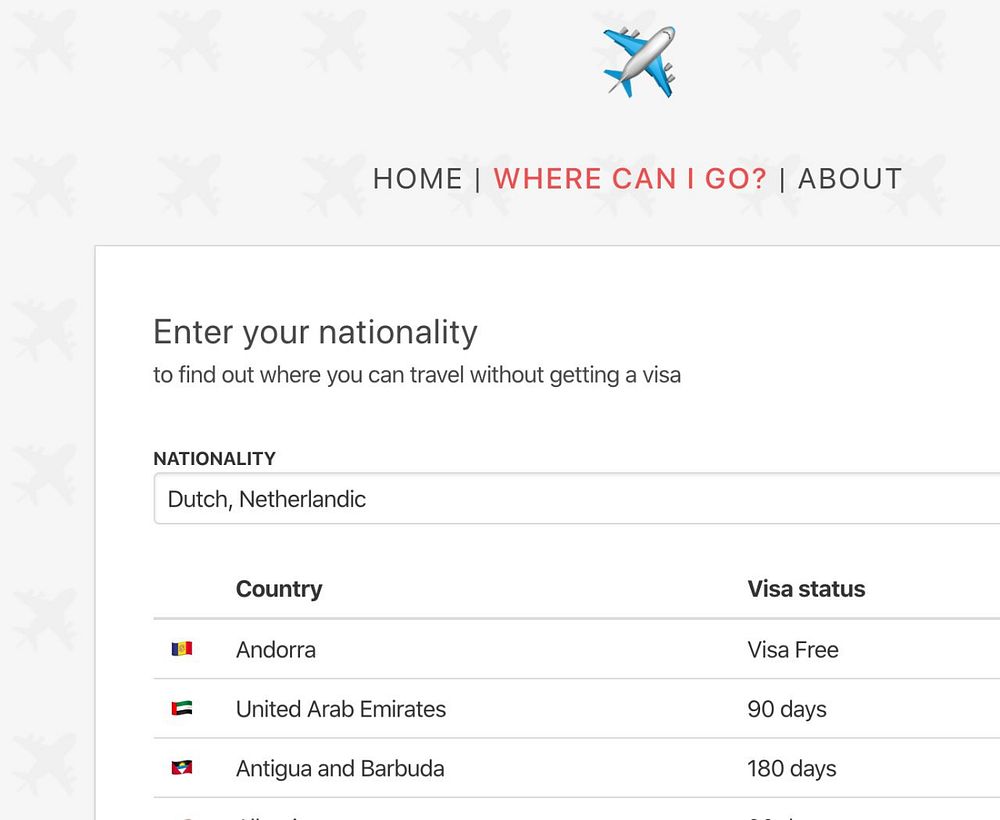Click the United Arab Emirates flag icon
The height and width of the screenshot is (820, 1000).
click(x=182, y=709)
